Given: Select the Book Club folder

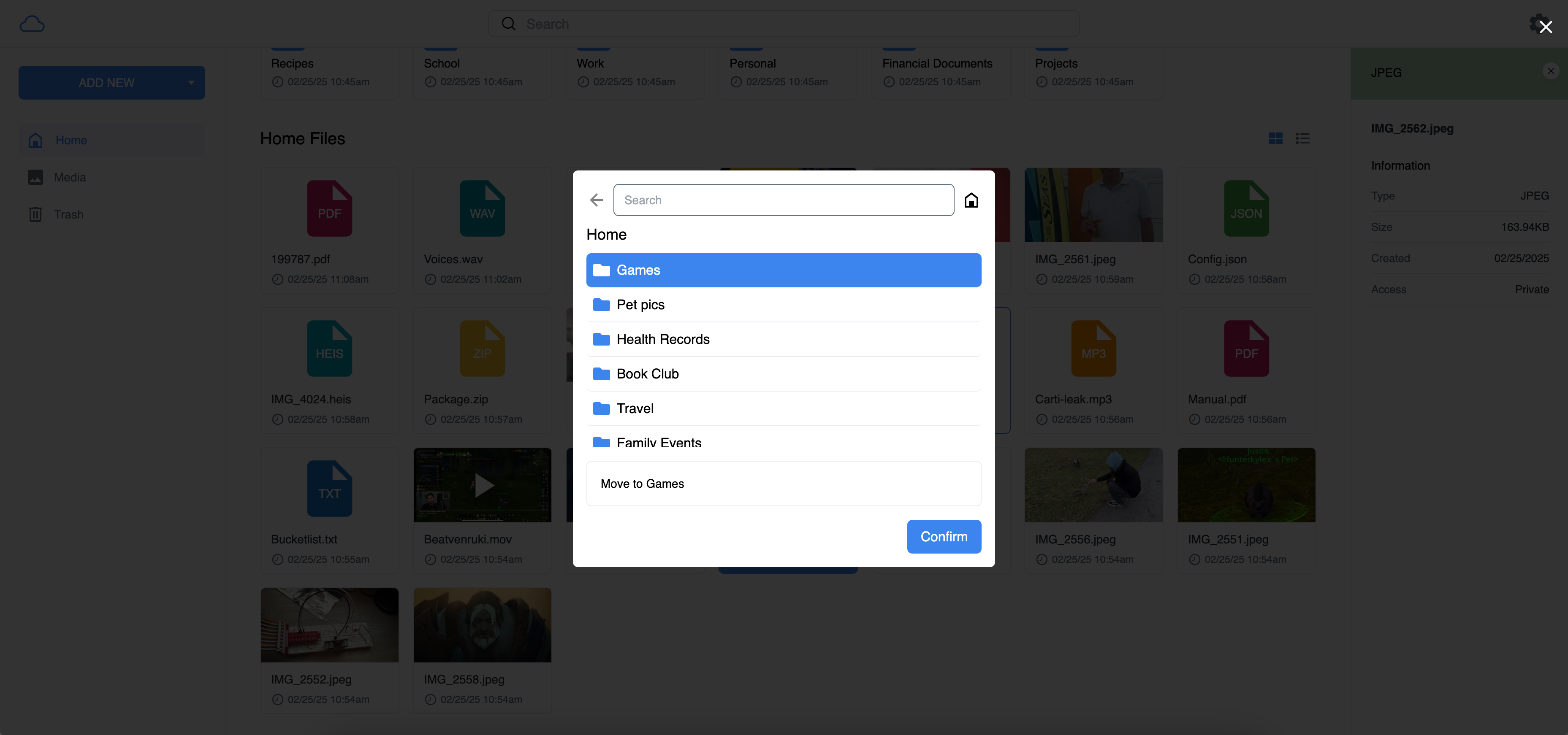Looking at the screenshot, I should [784, 374].
